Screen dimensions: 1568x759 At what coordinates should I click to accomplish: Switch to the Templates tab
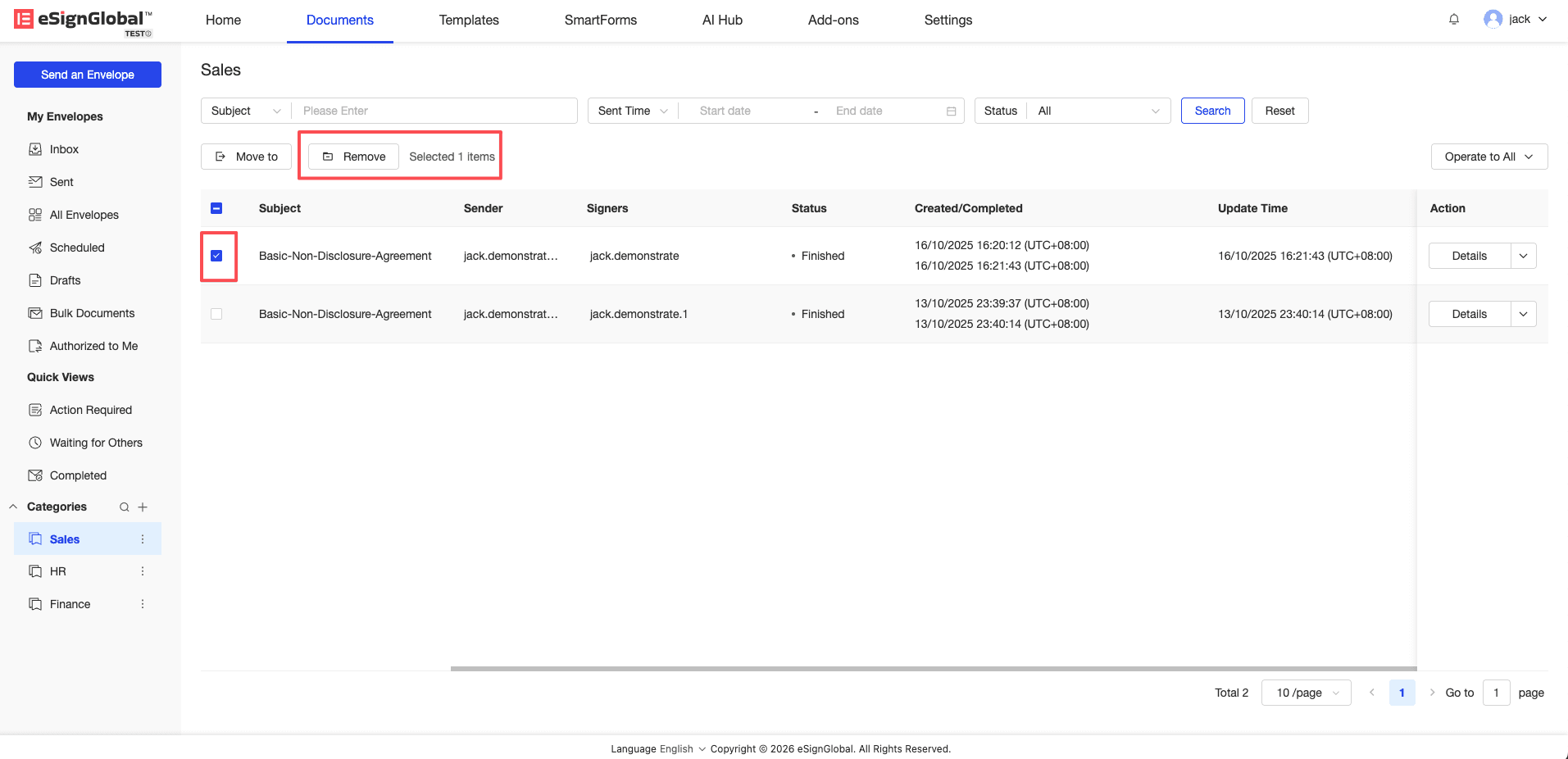point(469,20)
